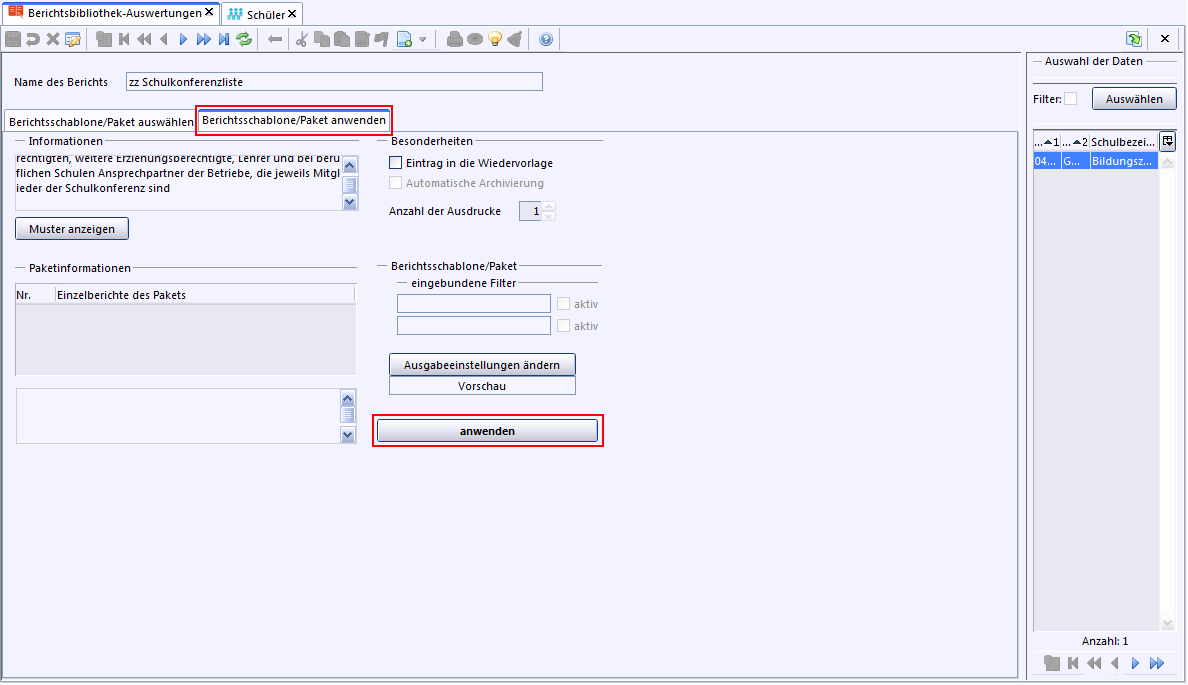Tick the first aktiv filter checkbox
Image resolution: width=1188 pixels, height=685 pixels.
tap(564, 304)
